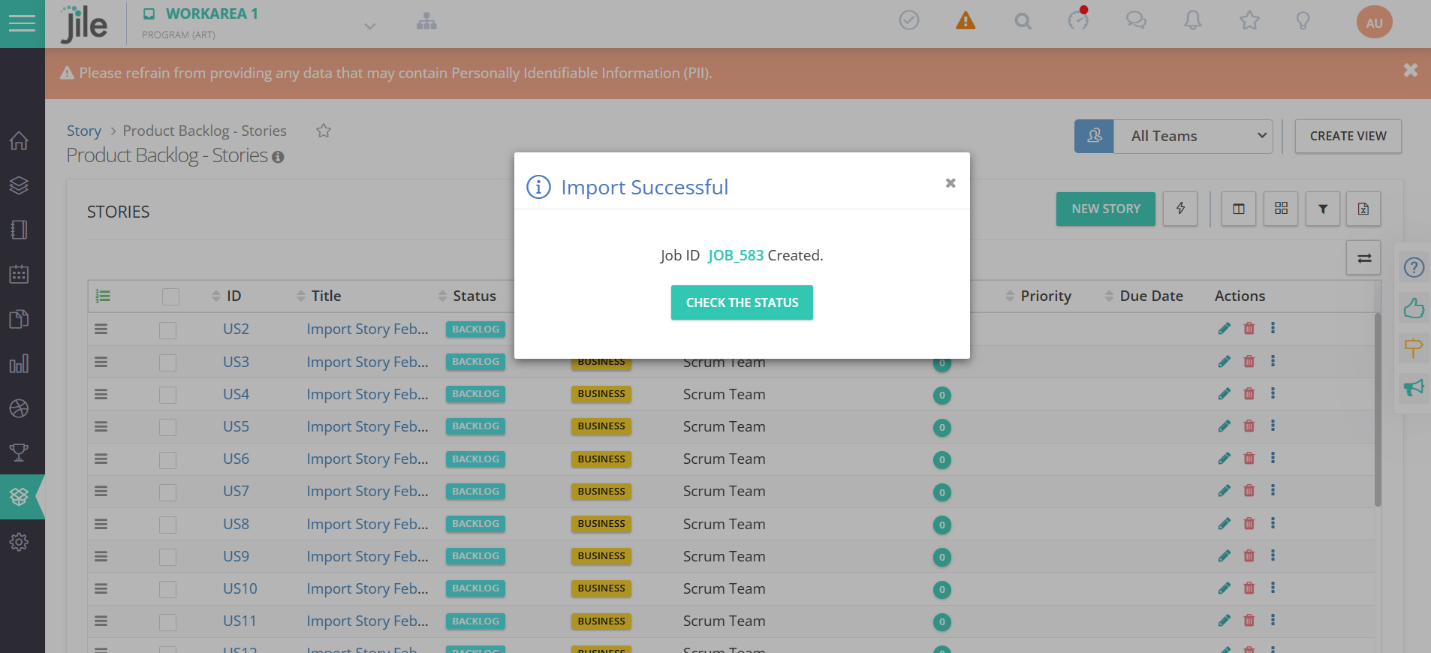Click the search magnifier icon in header
This screenshot has height=653, width=1431.
click(1022, 21)
